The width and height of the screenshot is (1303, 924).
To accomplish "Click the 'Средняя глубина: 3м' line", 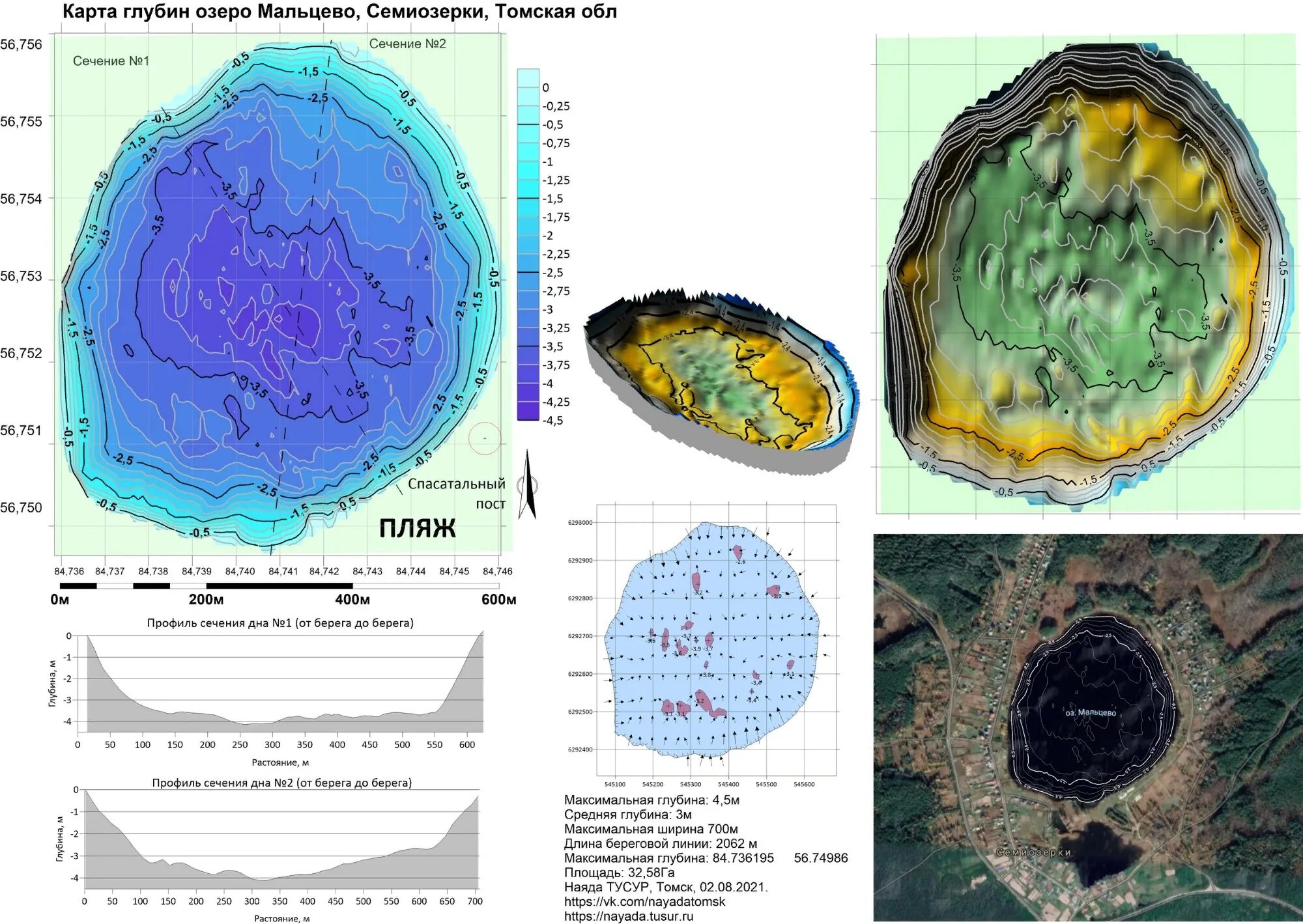I will [628, 814].
